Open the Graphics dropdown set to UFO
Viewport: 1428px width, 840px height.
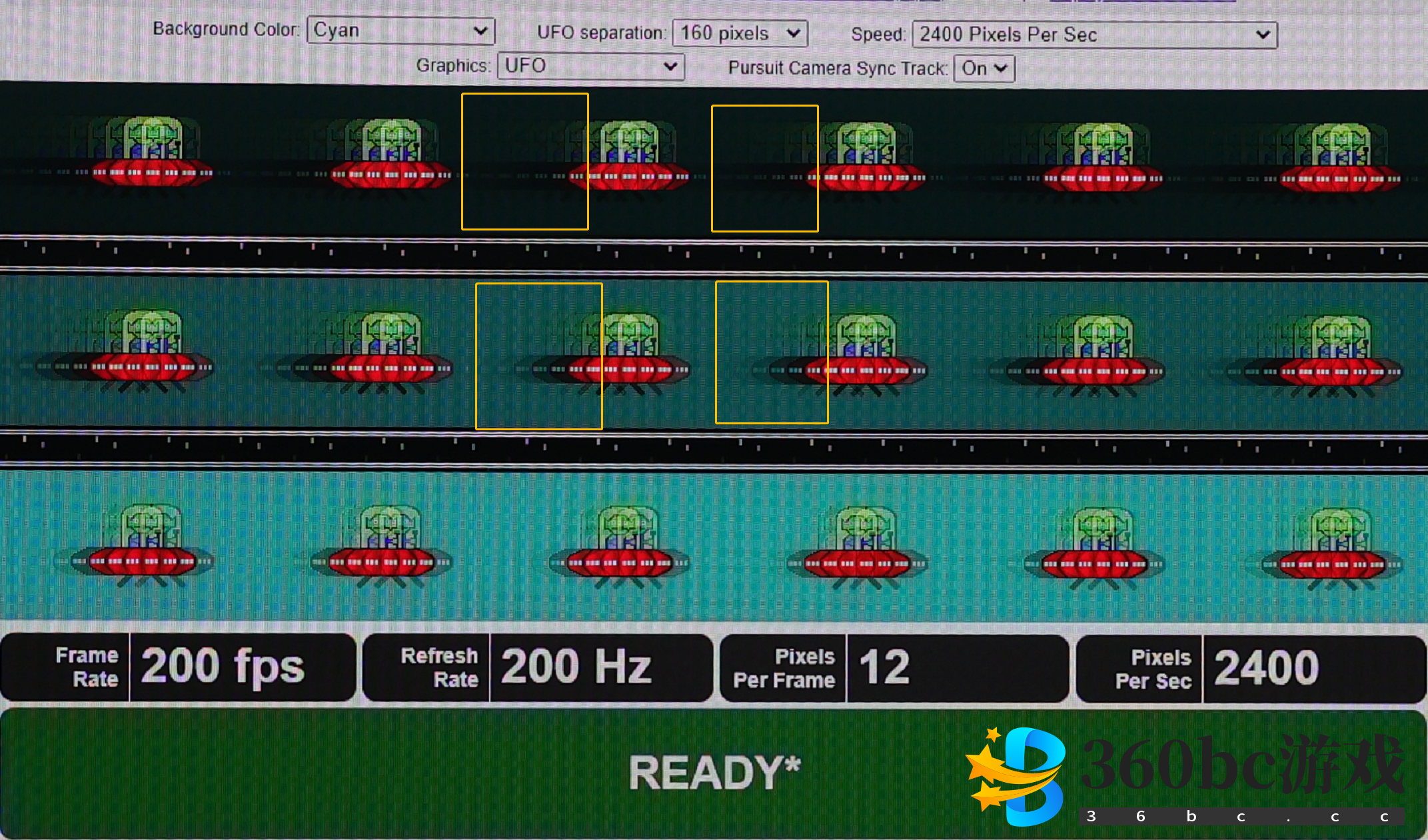pyautogui.click(x=590, y=66)
